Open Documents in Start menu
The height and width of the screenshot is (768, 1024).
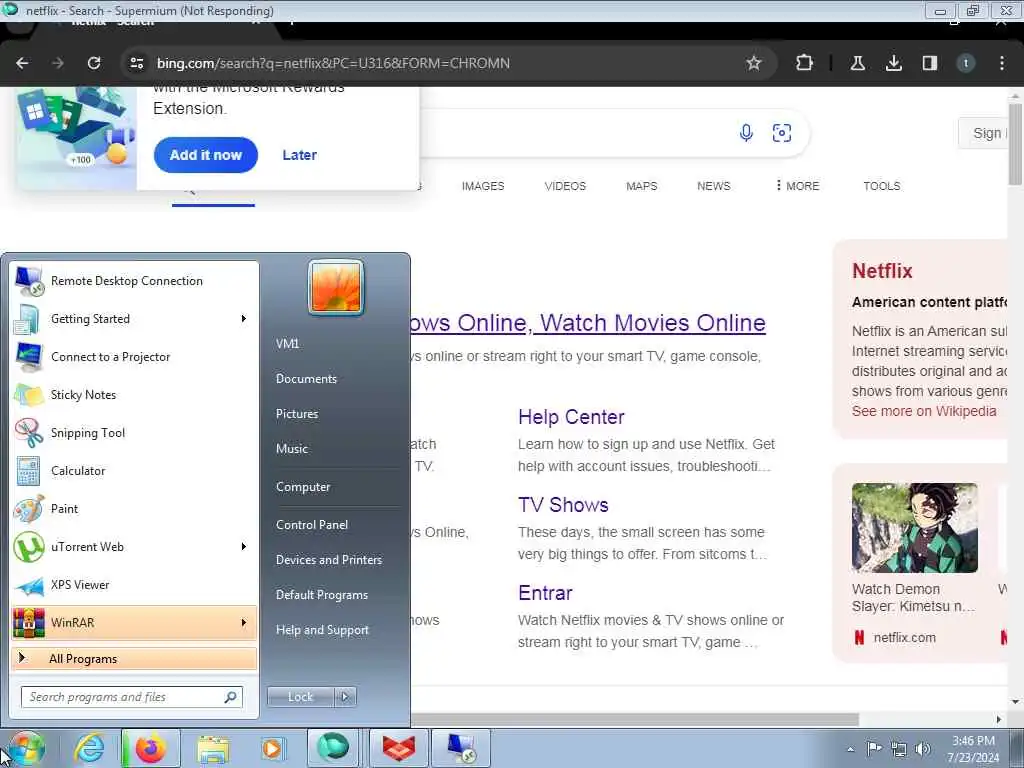pos(306,379)
